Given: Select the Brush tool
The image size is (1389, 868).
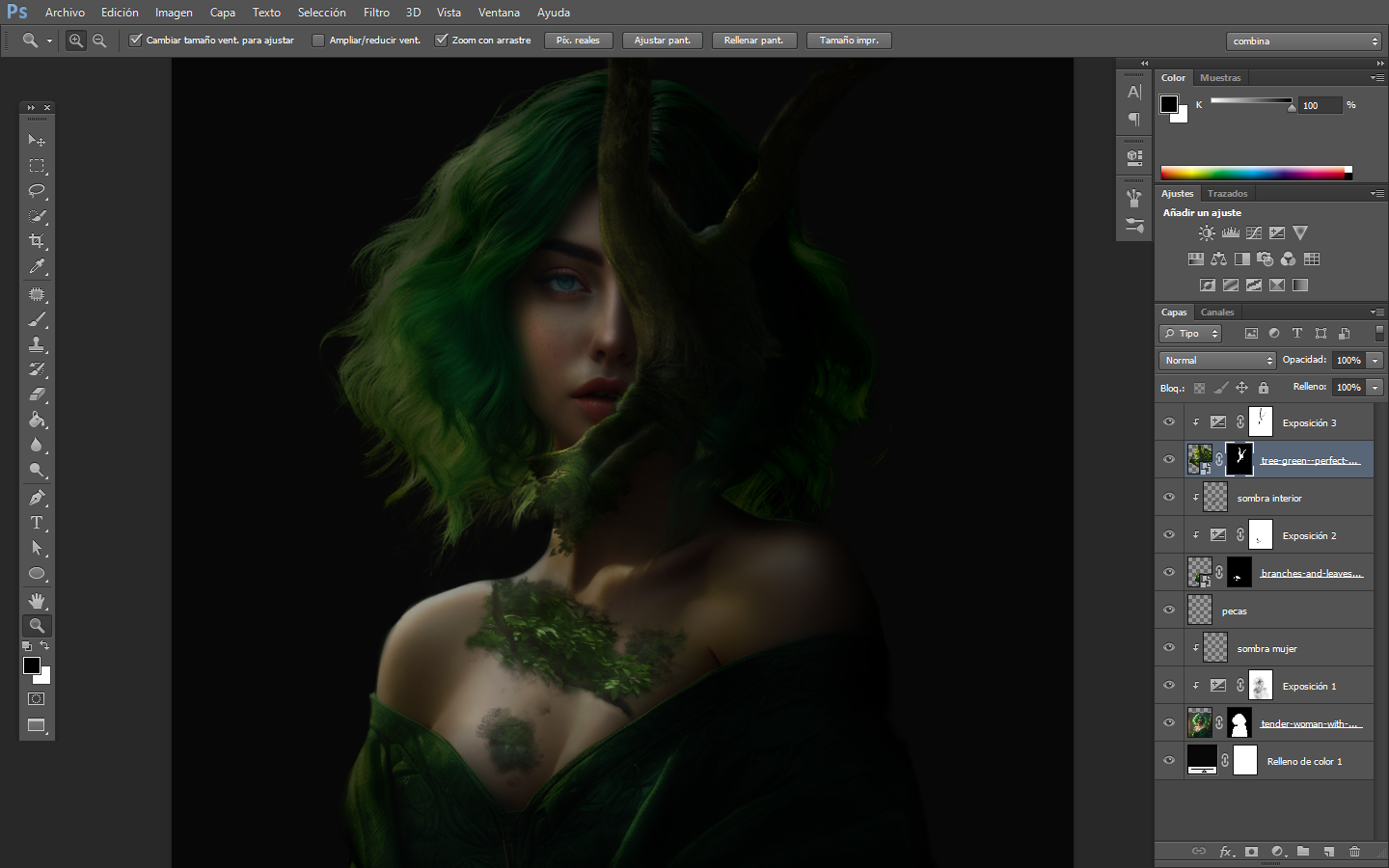Looking at the screenshot, I should tap(37, 319).
